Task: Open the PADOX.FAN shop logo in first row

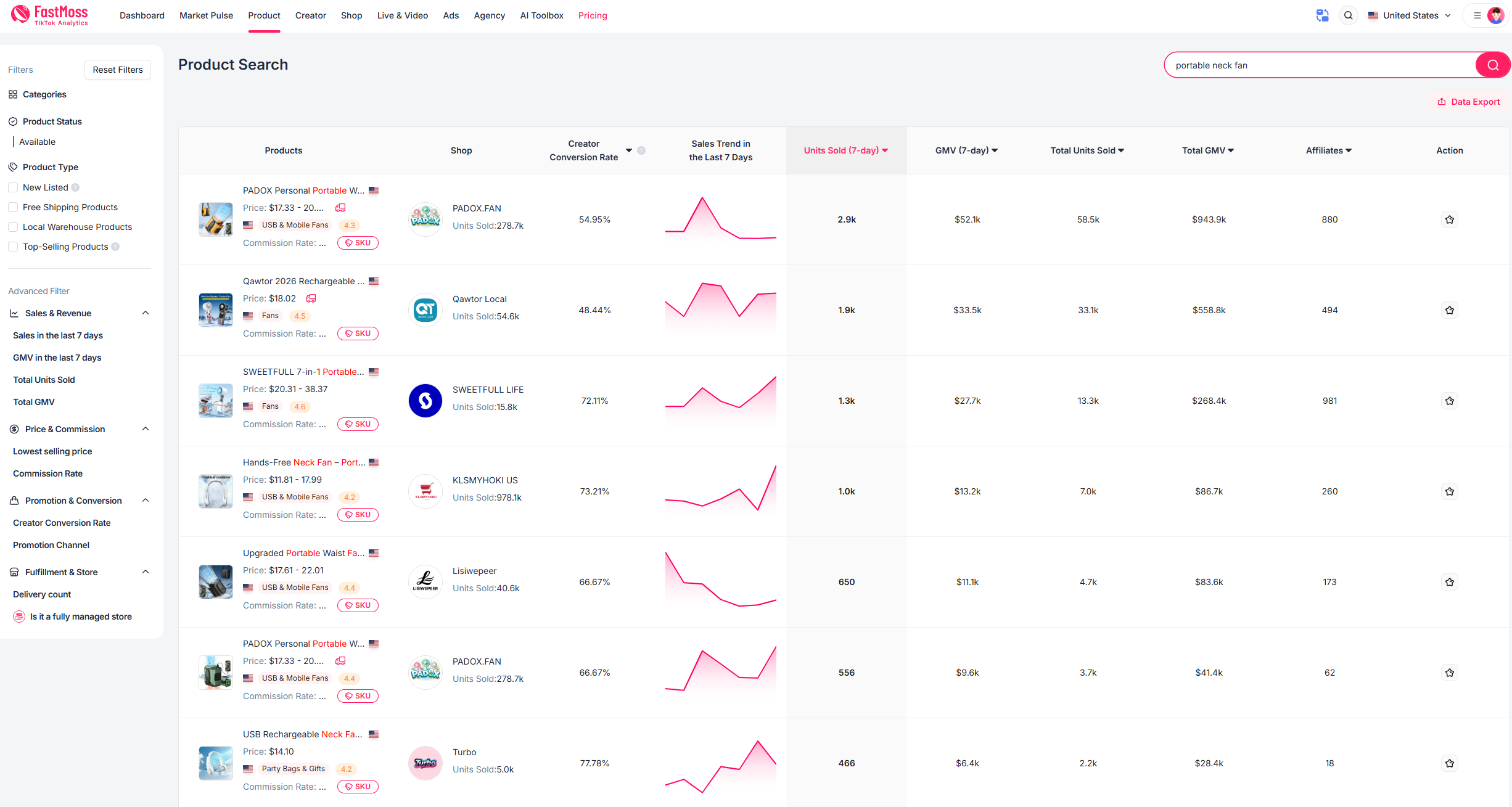Action: 425,219
